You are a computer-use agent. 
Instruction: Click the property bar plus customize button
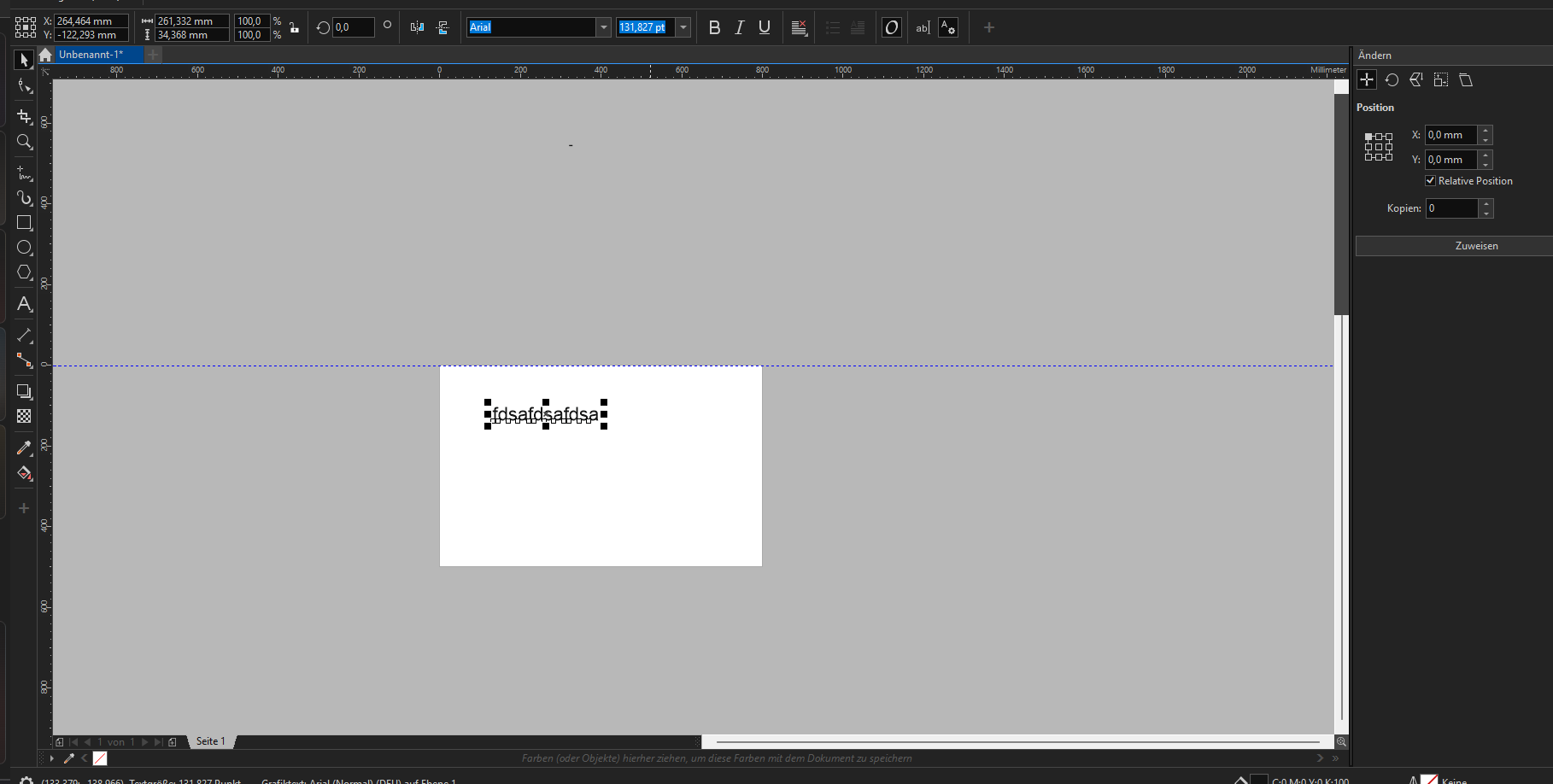989,27
